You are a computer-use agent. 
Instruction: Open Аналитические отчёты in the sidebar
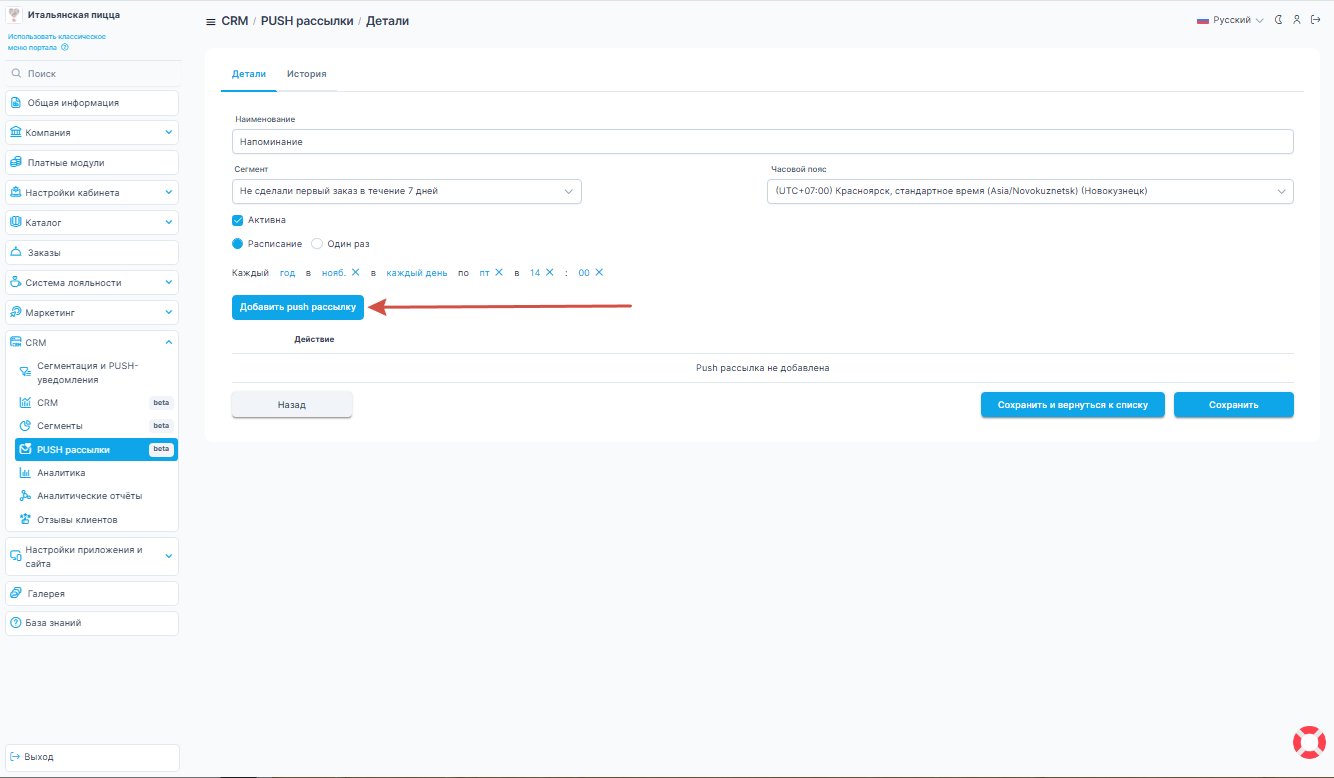tap(96, 496)
